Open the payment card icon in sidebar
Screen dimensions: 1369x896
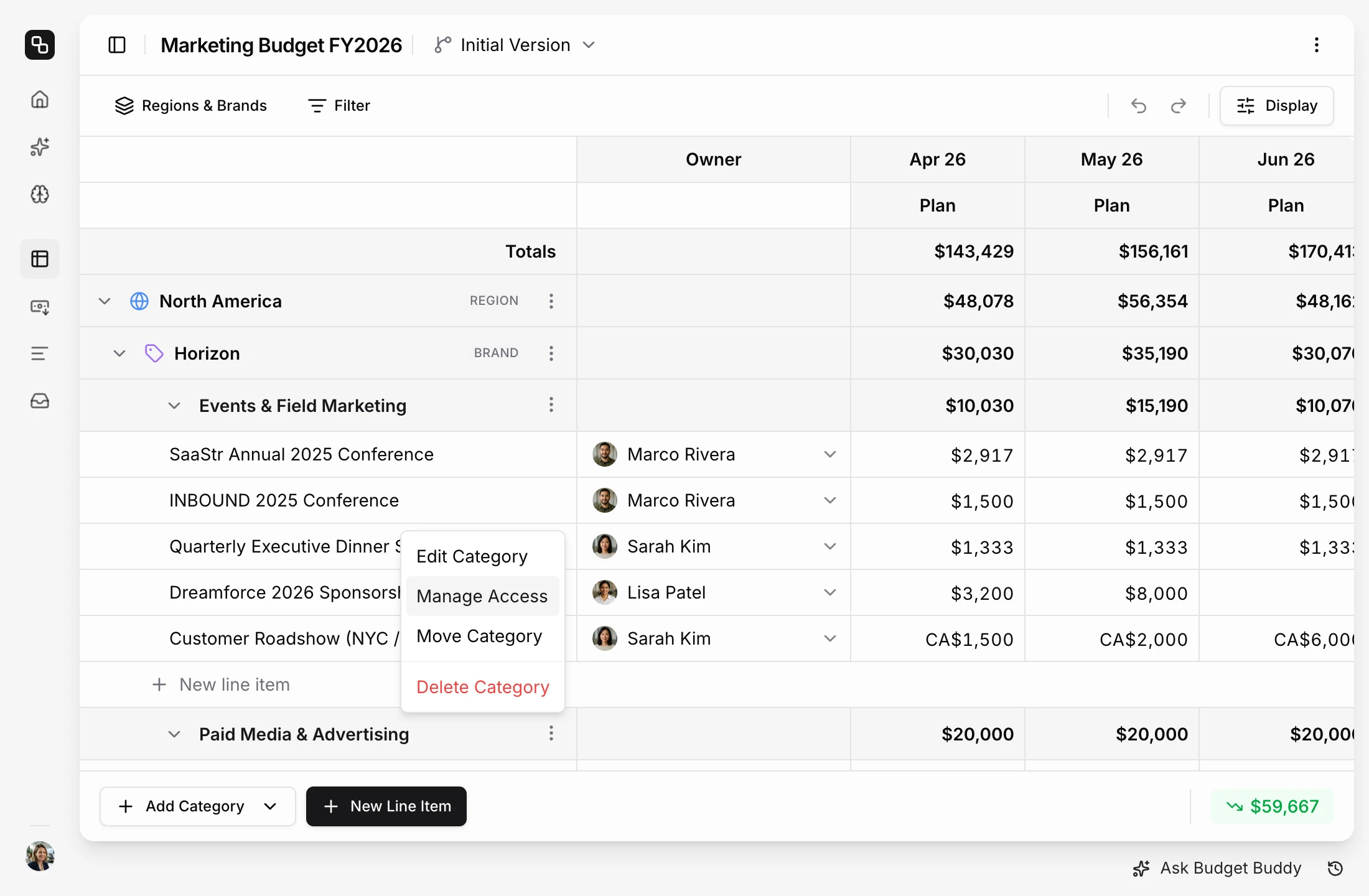point(40,307)
